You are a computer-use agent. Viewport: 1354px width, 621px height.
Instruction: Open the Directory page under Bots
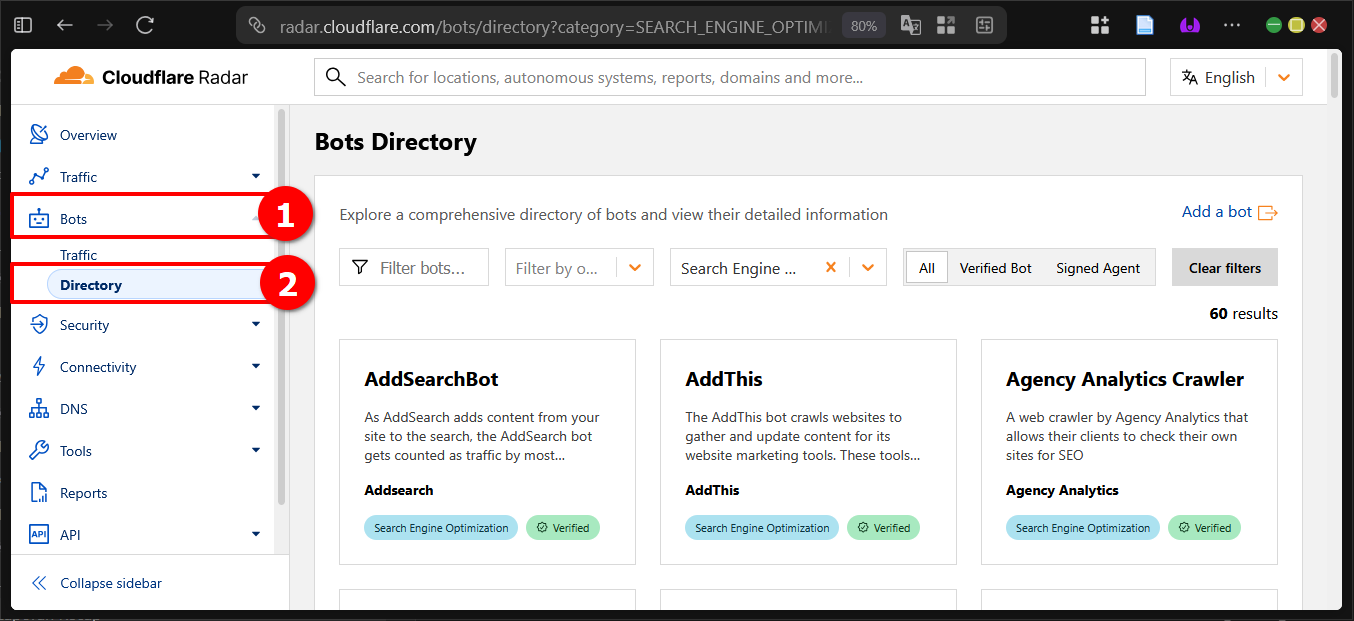pyautogui.click(x=91, y=285)
